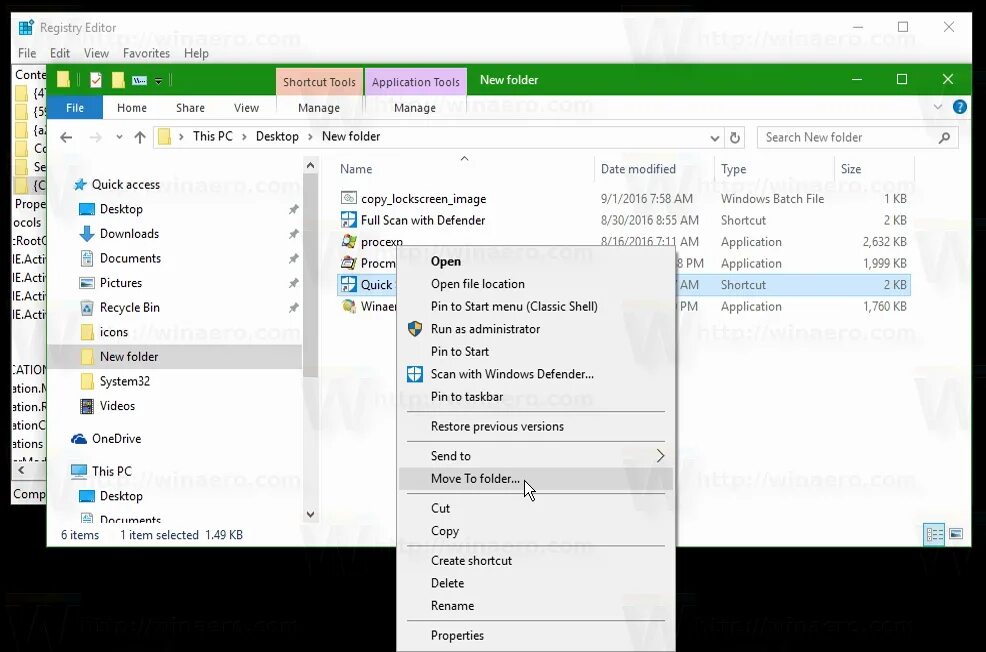This screenshot has height=652, width=986.
Task: Click inside the Search New folder box
Action: pyautogui.click(x=850, y=137)
